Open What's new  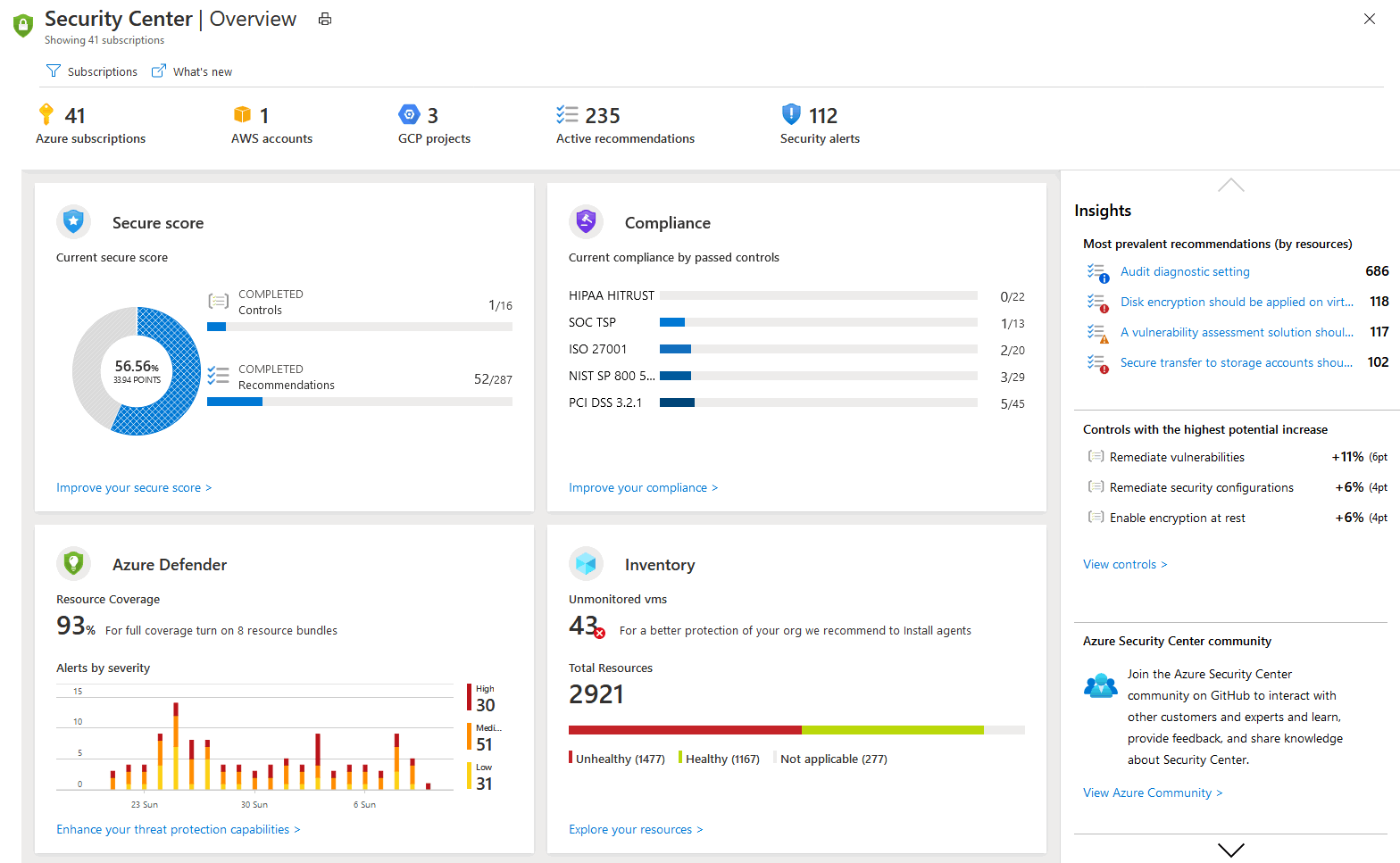[x=192, y=71]
